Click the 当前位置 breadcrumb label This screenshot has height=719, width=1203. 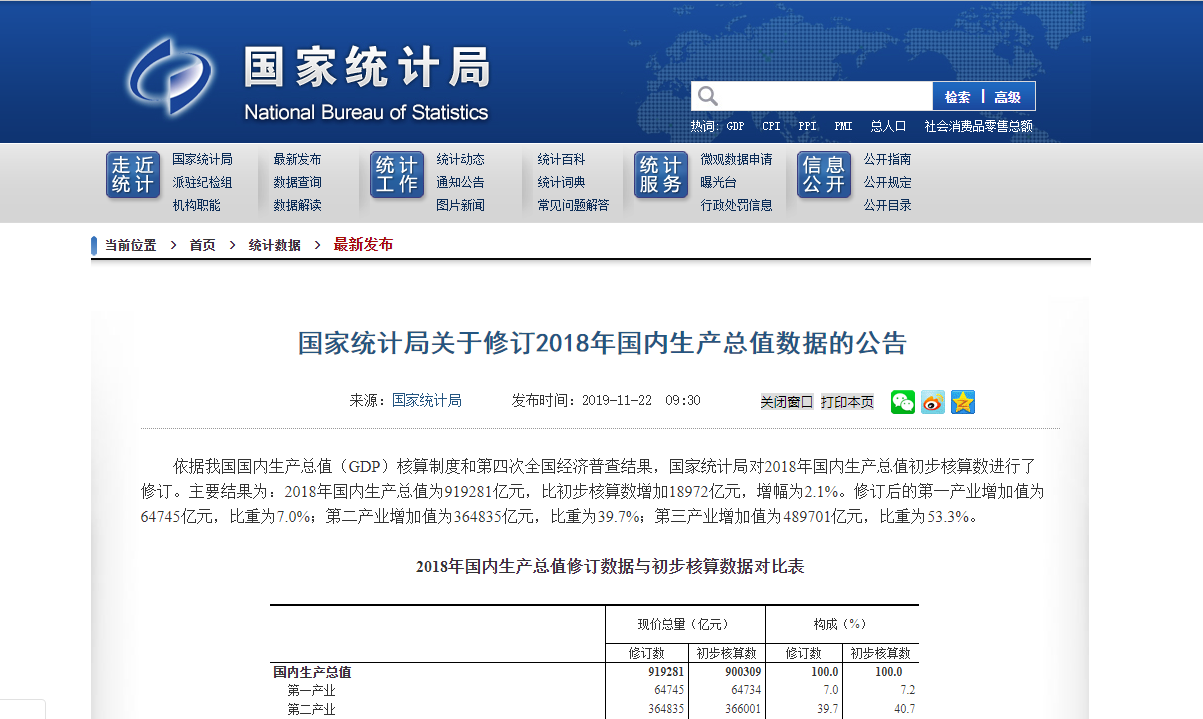(131, 245)
